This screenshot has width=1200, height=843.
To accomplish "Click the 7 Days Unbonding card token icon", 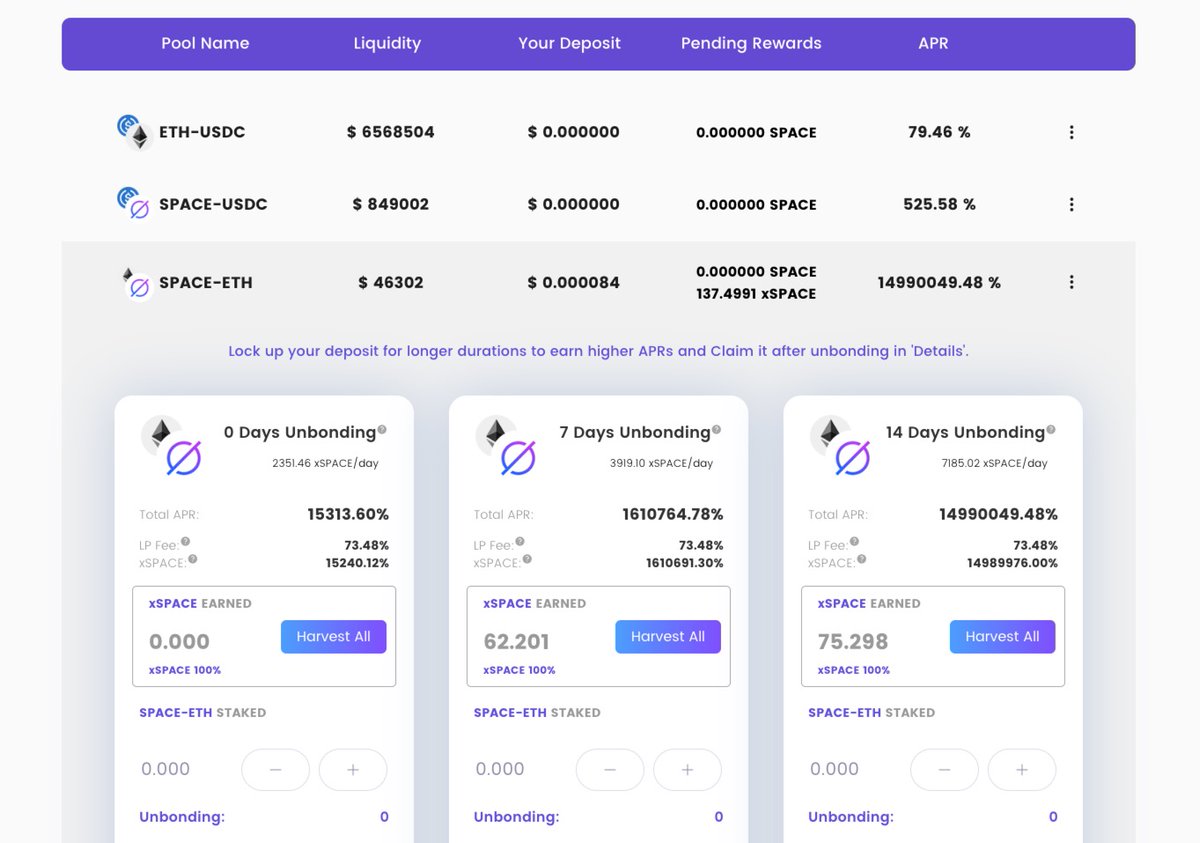I will click(x=505, y=446).
